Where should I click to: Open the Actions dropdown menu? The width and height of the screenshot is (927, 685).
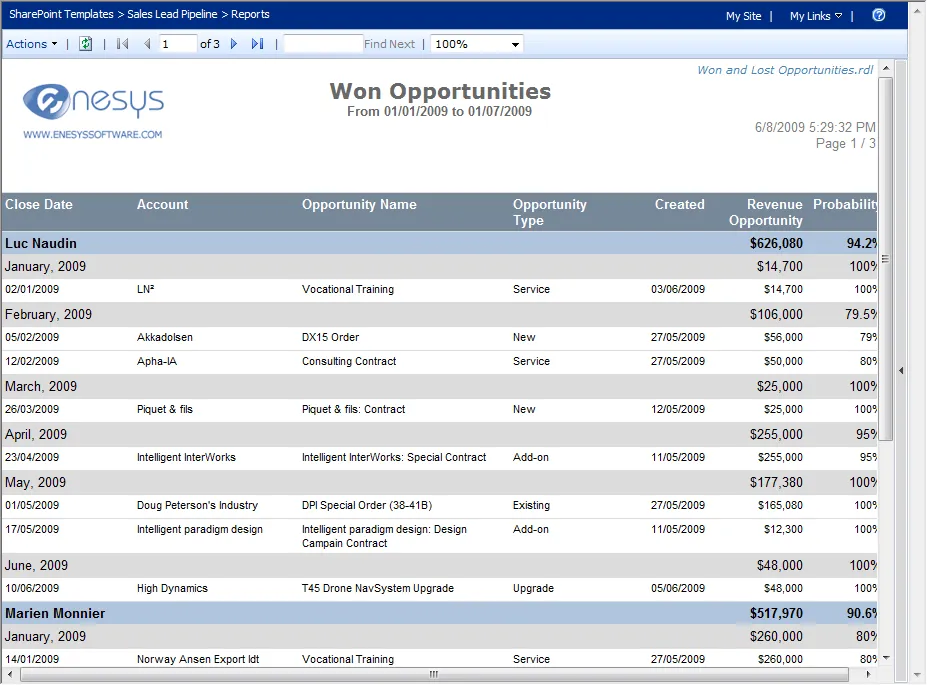32,44
